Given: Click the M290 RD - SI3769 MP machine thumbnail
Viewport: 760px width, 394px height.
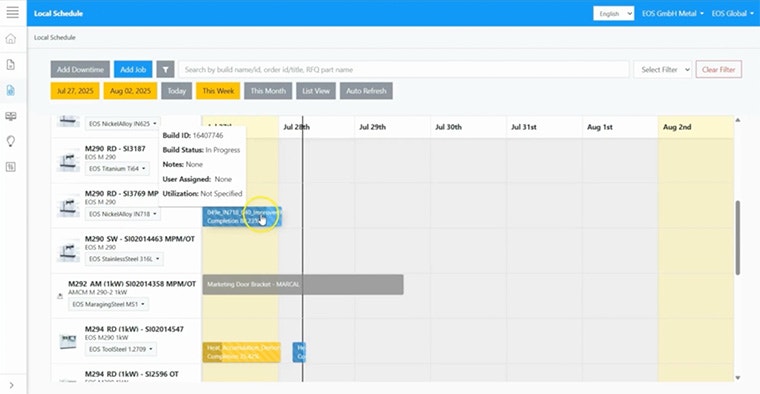Looking at the screenshot, I should pyautogui.click(x=68, y=206).
